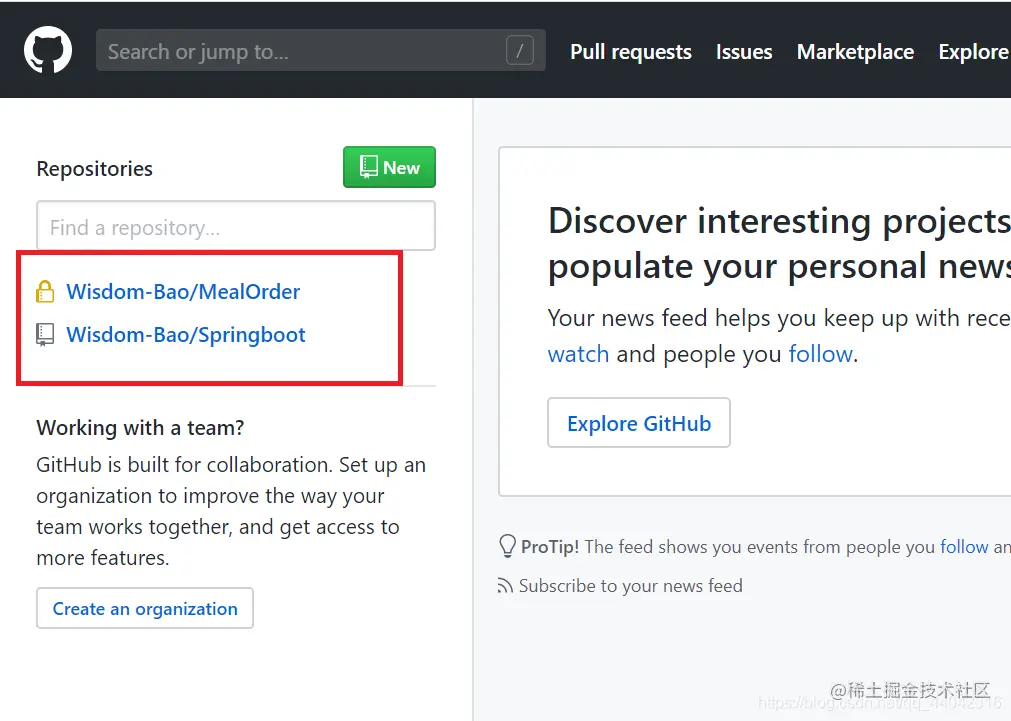Focus the Search or jump to field
This screenshot has width=1011, height=721.
point(320,50)
